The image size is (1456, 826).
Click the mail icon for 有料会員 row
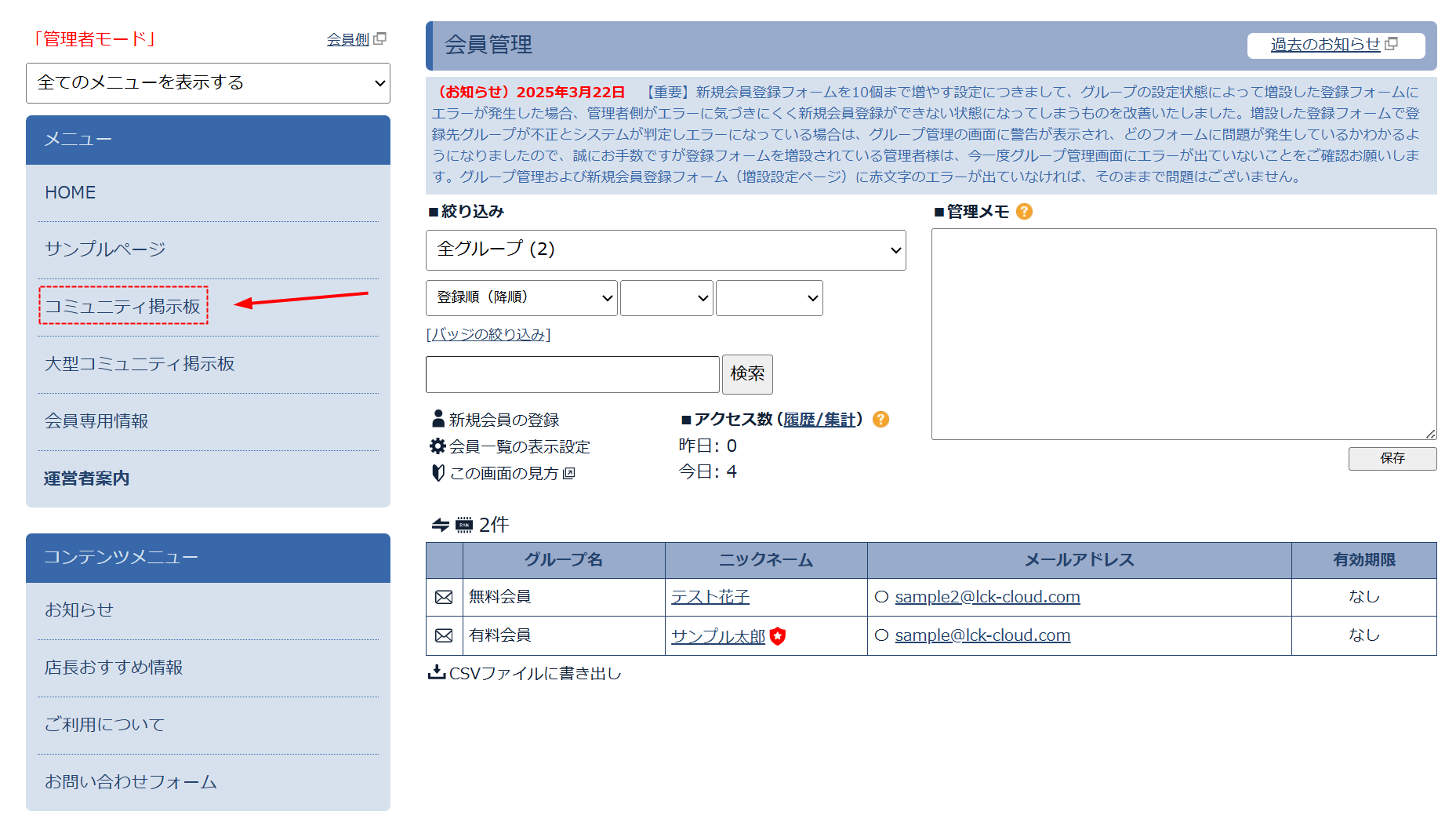tap(444, 635)
